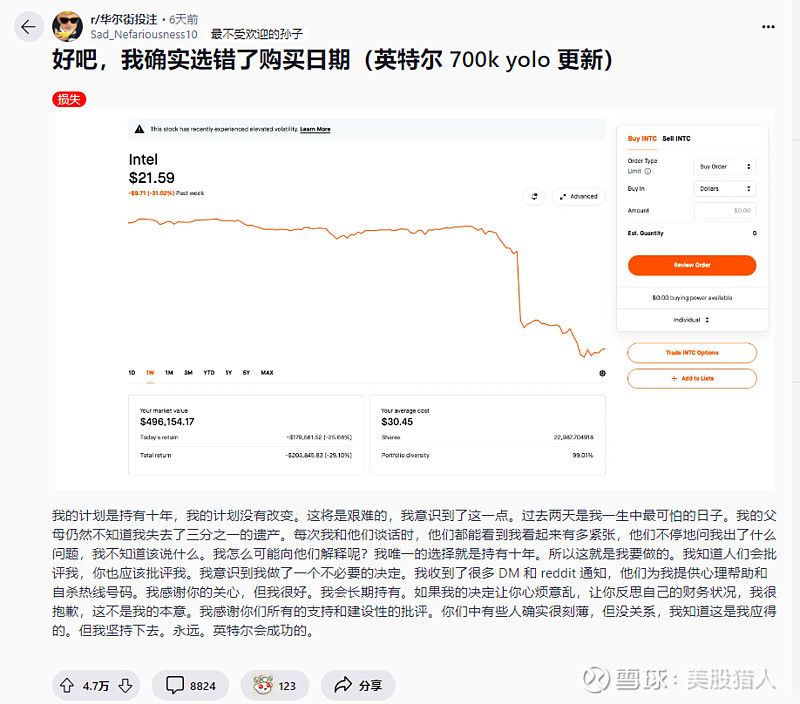Open chart settings gear icon
The image size is (800, 704).
602,373
